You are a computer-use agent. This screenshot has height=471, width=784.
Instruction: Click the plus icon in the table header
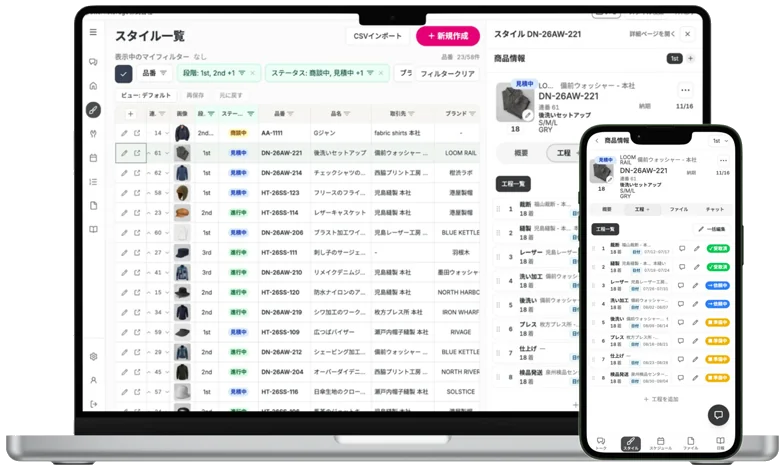[x=130, y=114]
